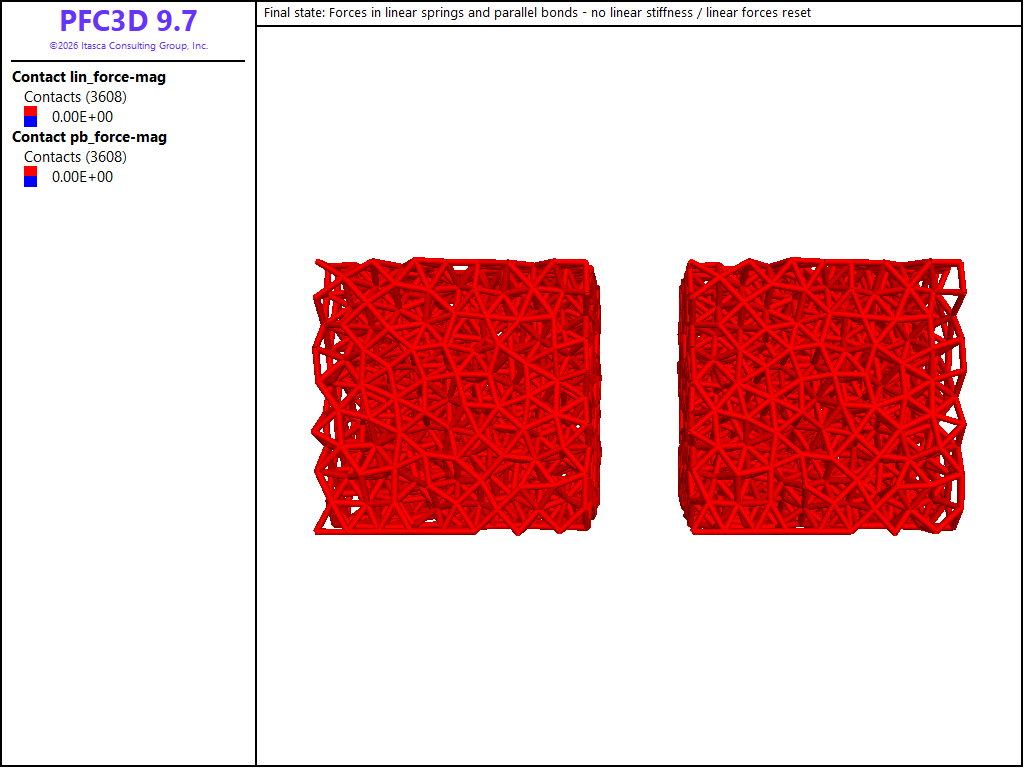Screen dimensions: 1024x768
Task: Click the PFC3D 9.7 title text
Action: [x=128, y=21]
